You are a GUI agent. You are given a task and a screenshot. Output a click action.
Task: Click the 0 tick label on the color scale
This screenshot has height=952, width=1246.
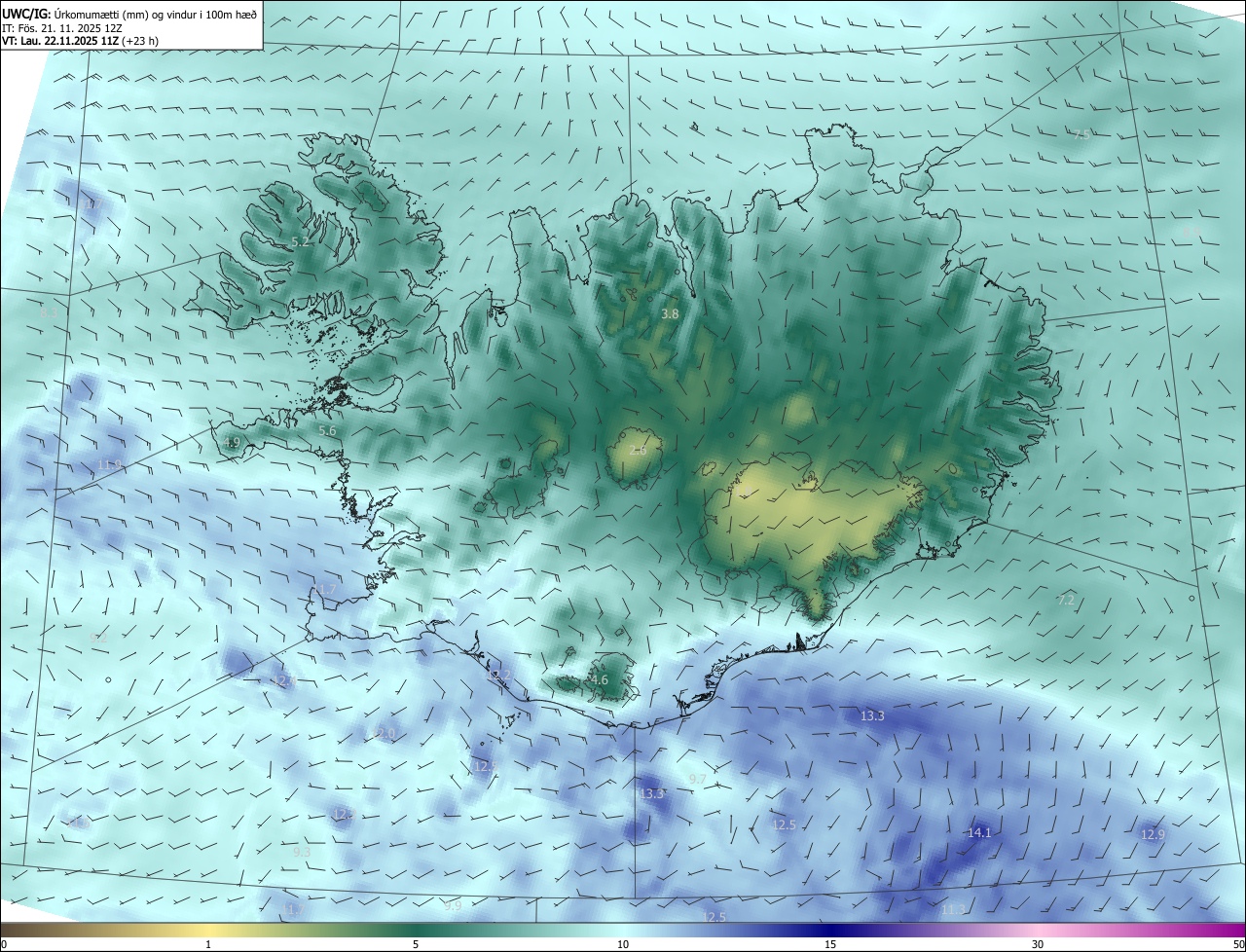pyautogui.click(x=4, y=944)
